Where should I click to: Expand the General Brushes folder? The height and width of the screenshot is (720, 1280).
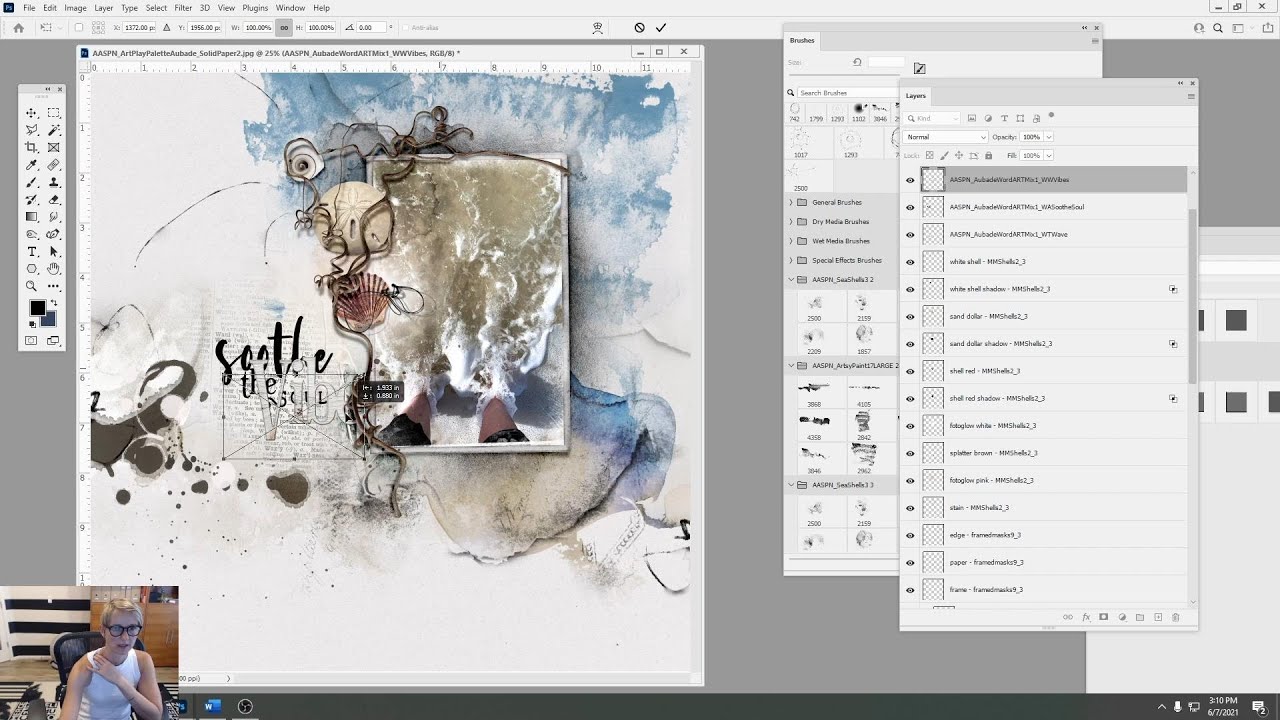791,202
